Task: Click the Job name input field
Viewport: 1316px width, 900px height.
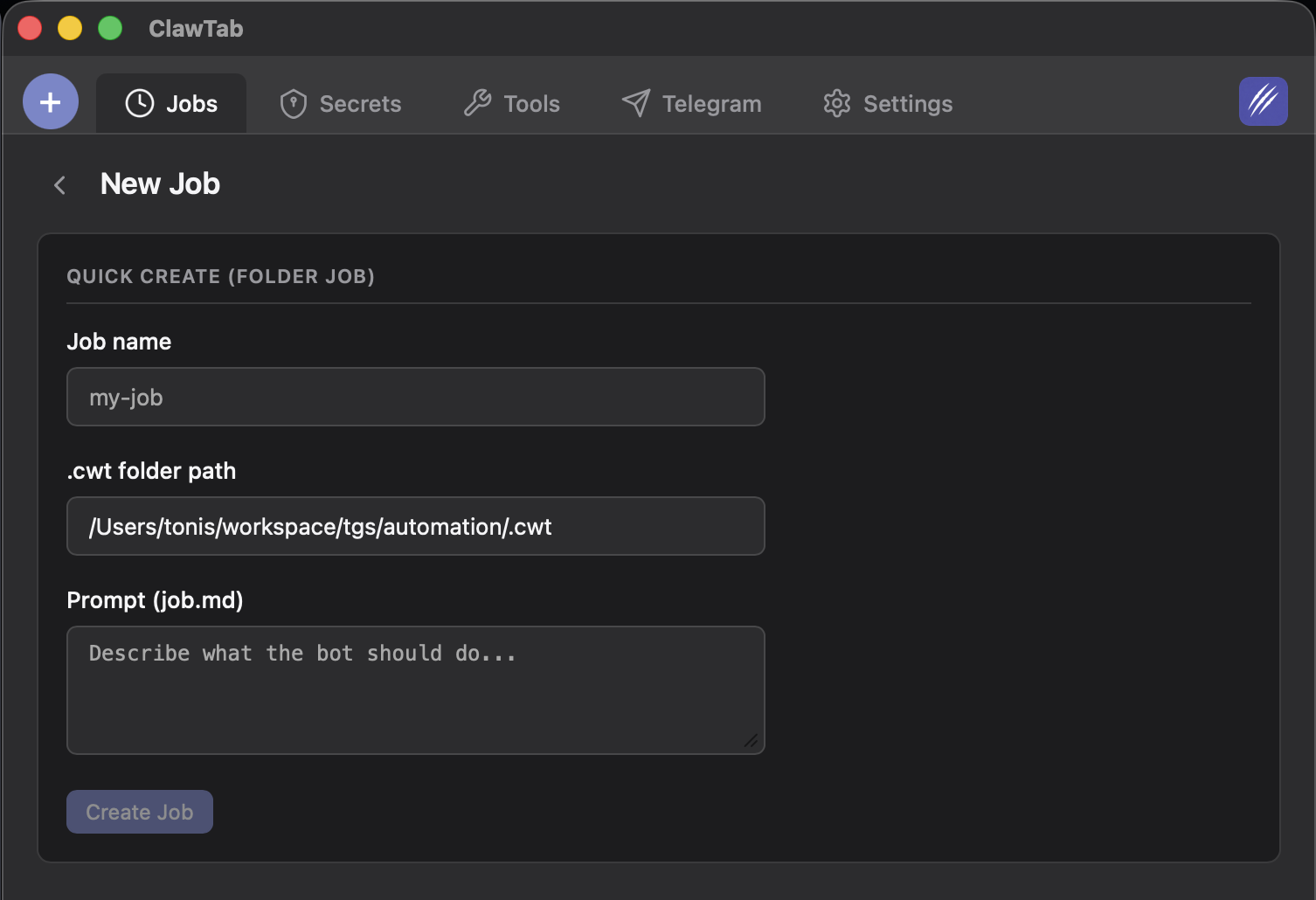Action: [415, 397]
